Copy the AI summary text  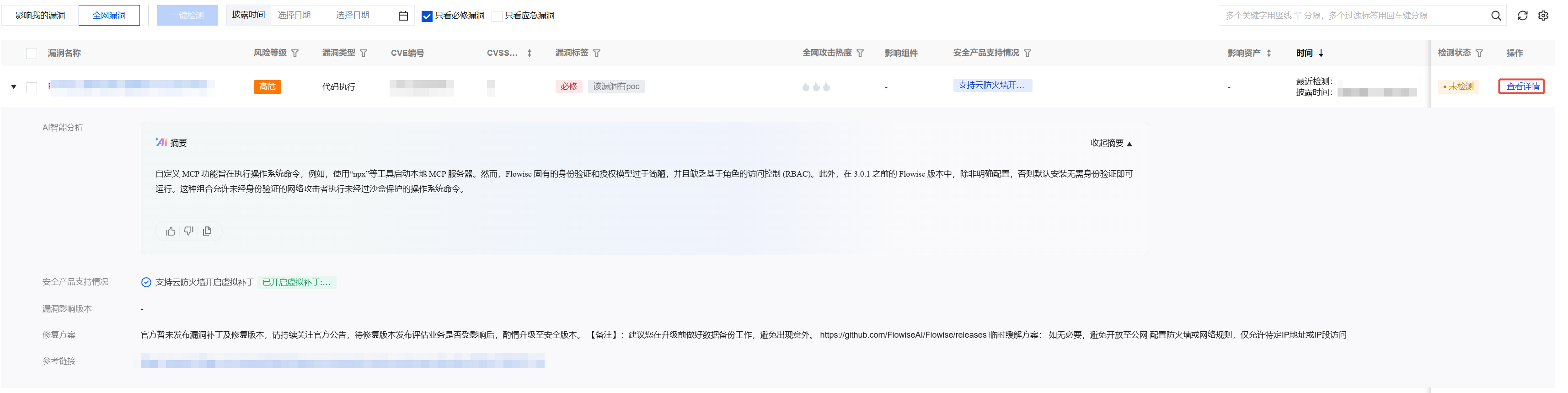point(207,231)
